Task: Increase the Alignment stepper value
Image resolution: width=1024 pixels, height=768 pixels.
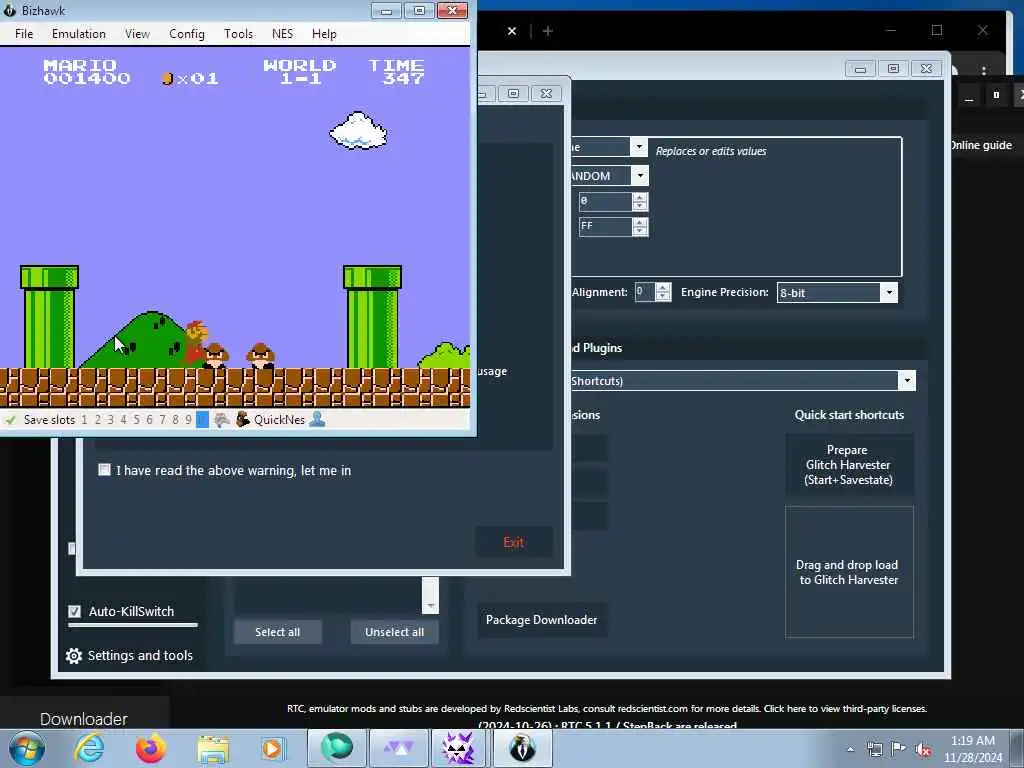Action: (663, 287)
